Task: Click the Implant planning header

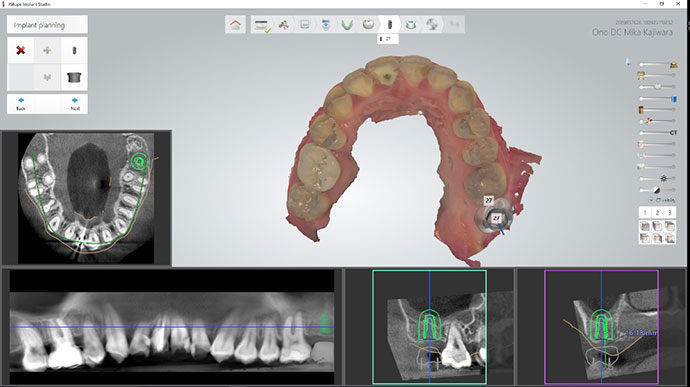Action: (x=47, y=25)
